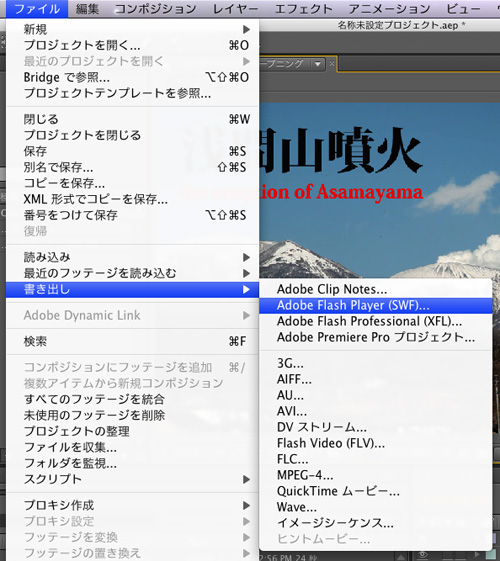Export as Adobe Flash Professional (XFL)...
The image size is (500, 561).
pos(376,321)
